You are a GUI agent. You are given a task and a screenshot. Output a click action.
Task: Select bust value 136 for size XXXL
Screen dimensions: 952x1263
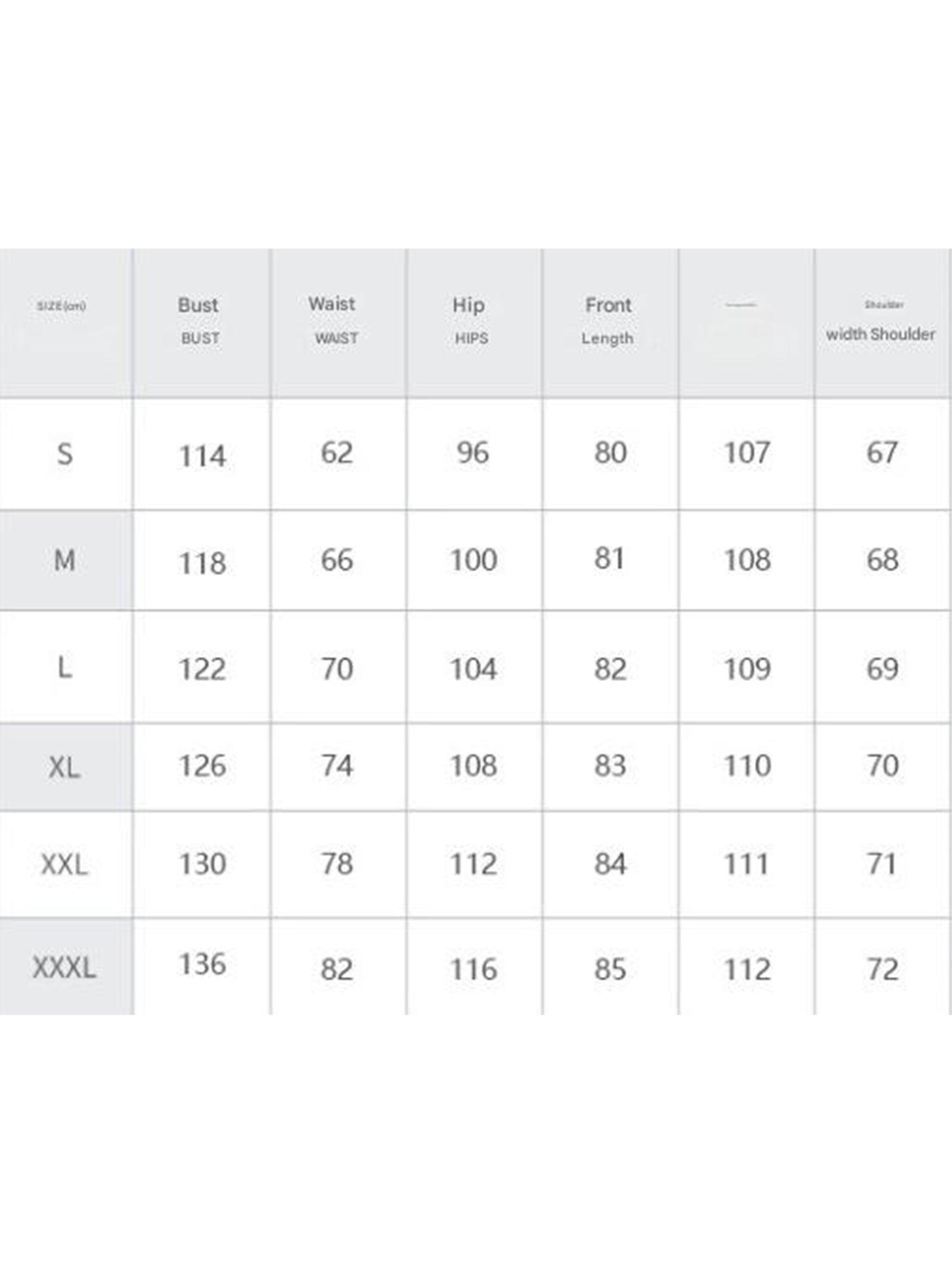(x=202, y=964)
